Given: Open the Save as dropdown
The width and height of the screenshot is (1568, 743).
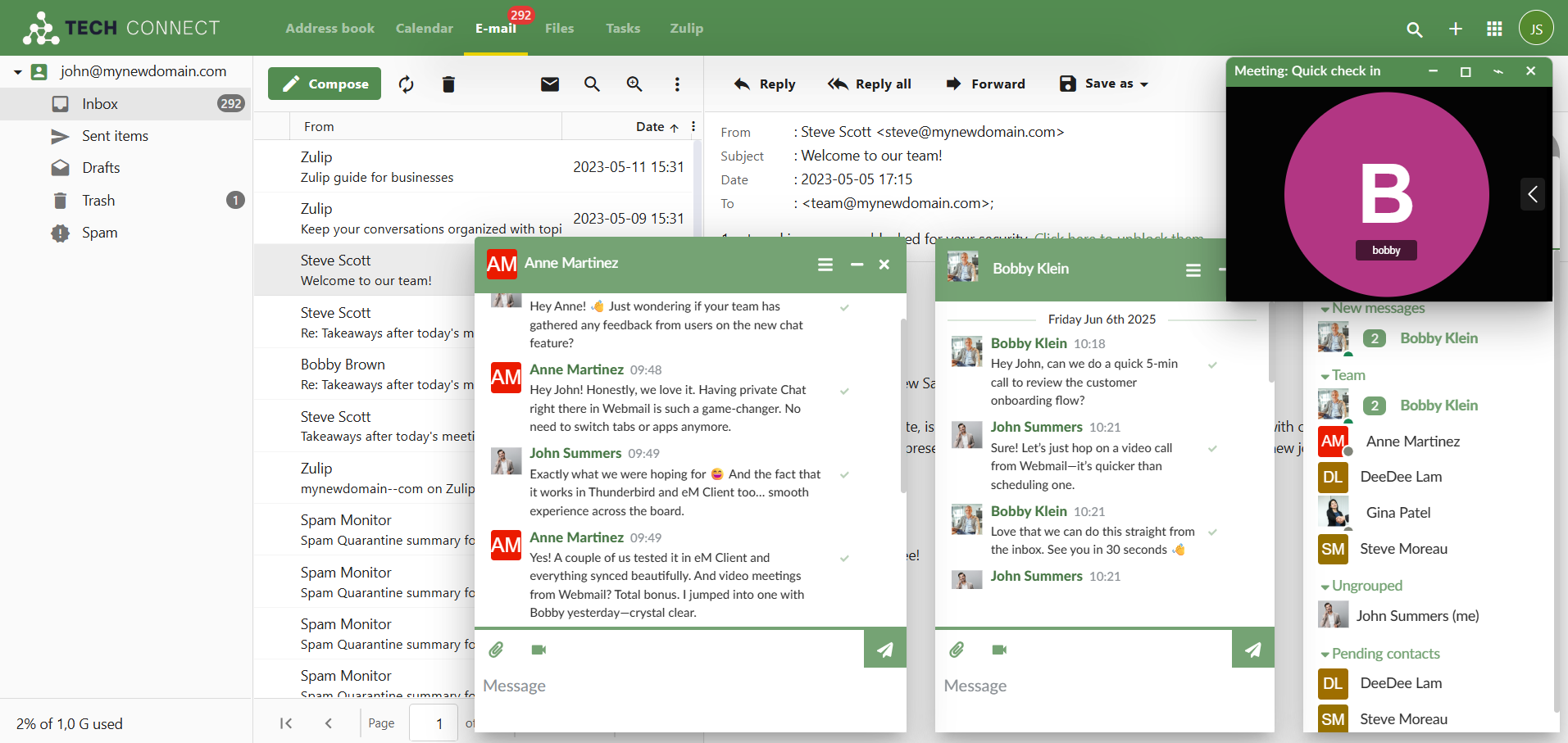Looking at the screenshot, I should tap(1102, 84).
